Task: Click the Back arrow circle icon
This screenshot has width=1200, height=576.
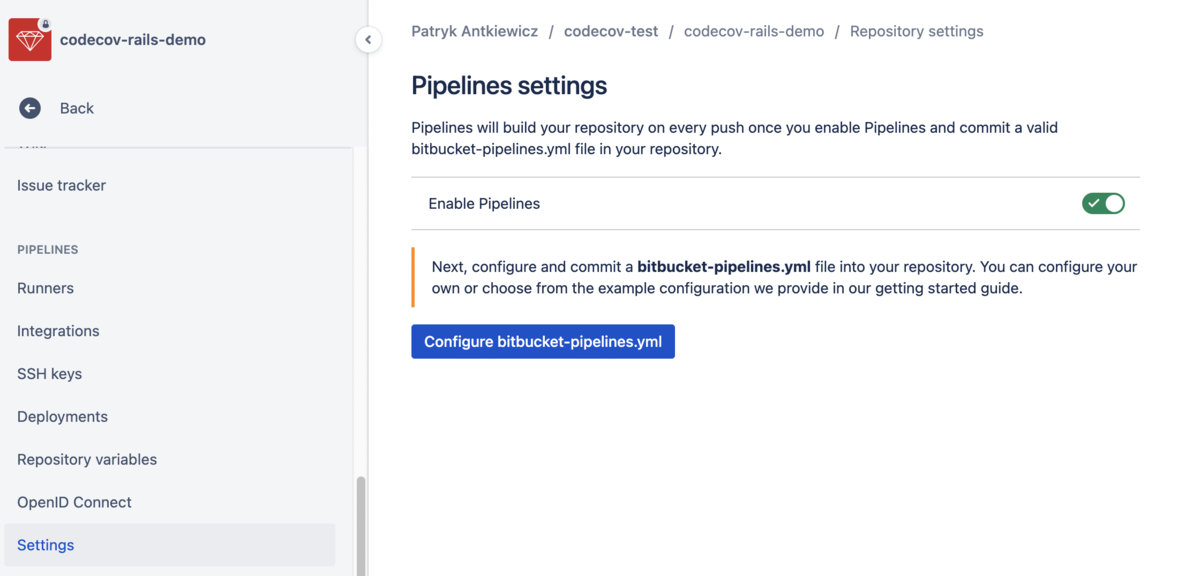Action: (x=30, y=108)
